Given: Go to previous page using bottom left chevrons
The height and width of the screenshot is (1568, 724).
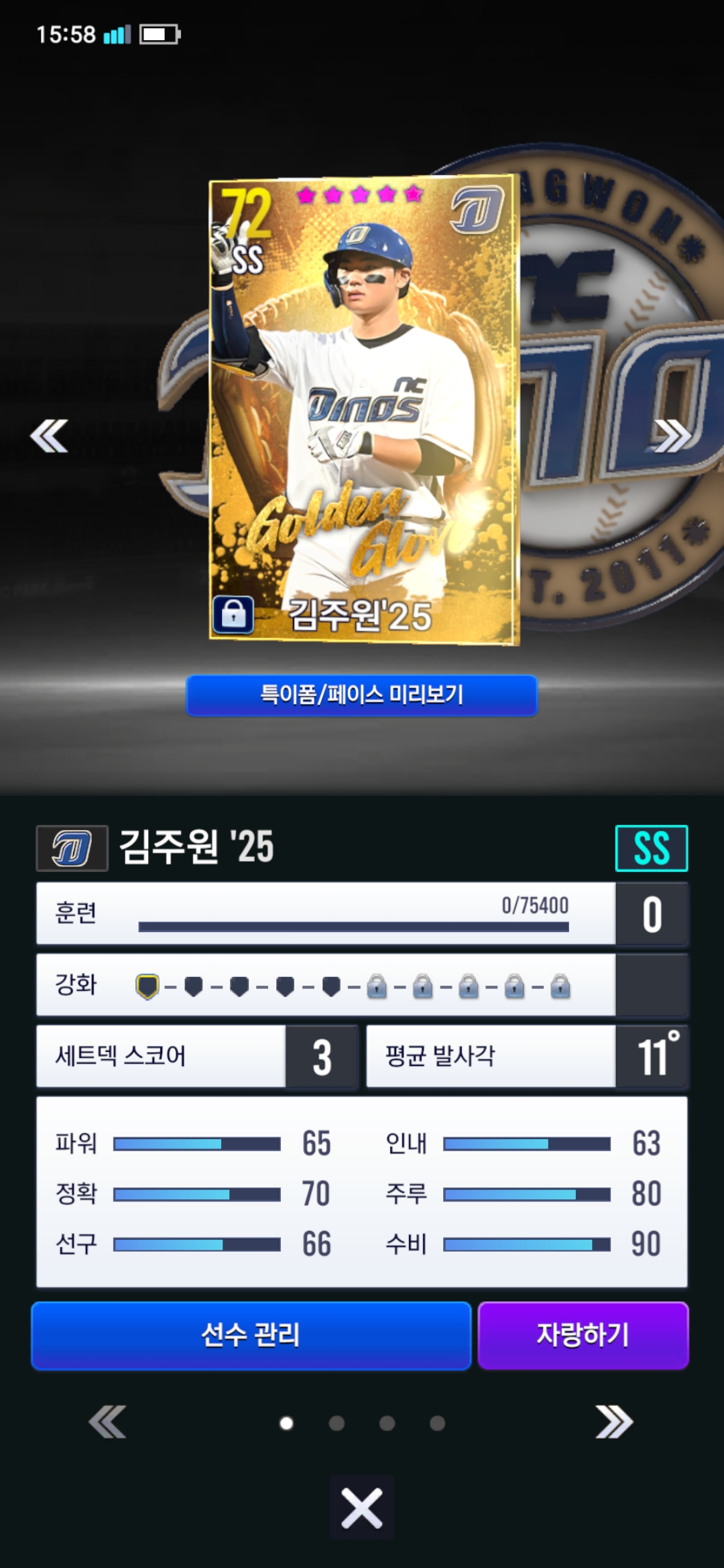Looking at the screenshot, I should click(x=107, y=1422).
